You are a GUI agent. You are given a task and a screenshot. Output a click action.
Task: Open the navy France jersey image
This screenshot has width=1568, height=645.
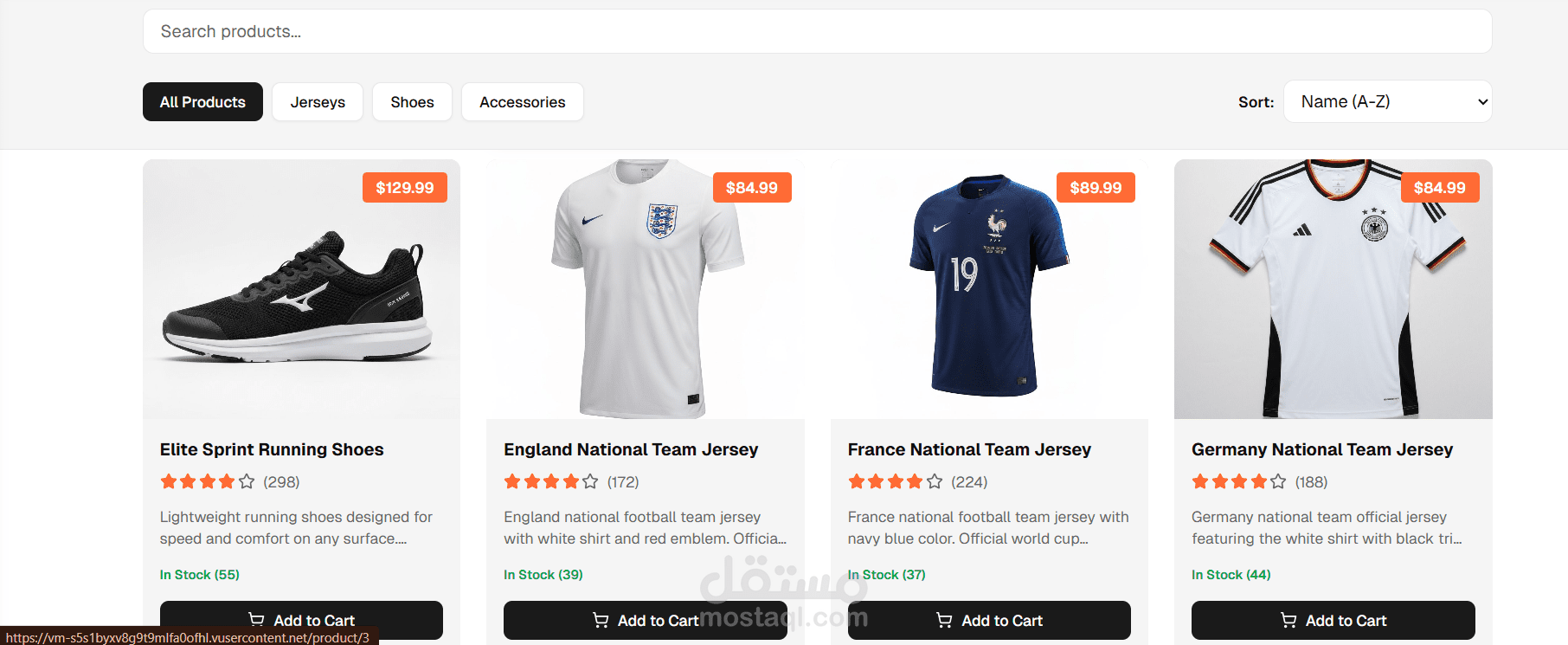click(988, 286)
